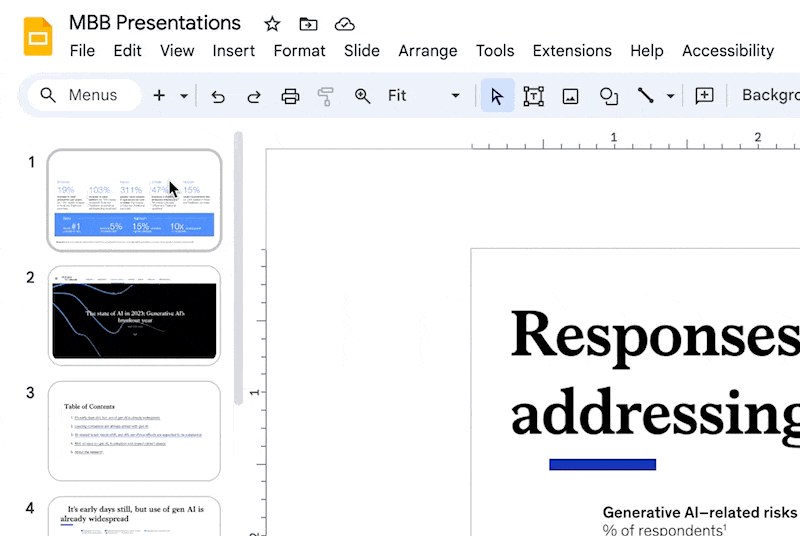Open the Help menu
The width and height of the screenshot is (800, 536).
pos(646,50)
